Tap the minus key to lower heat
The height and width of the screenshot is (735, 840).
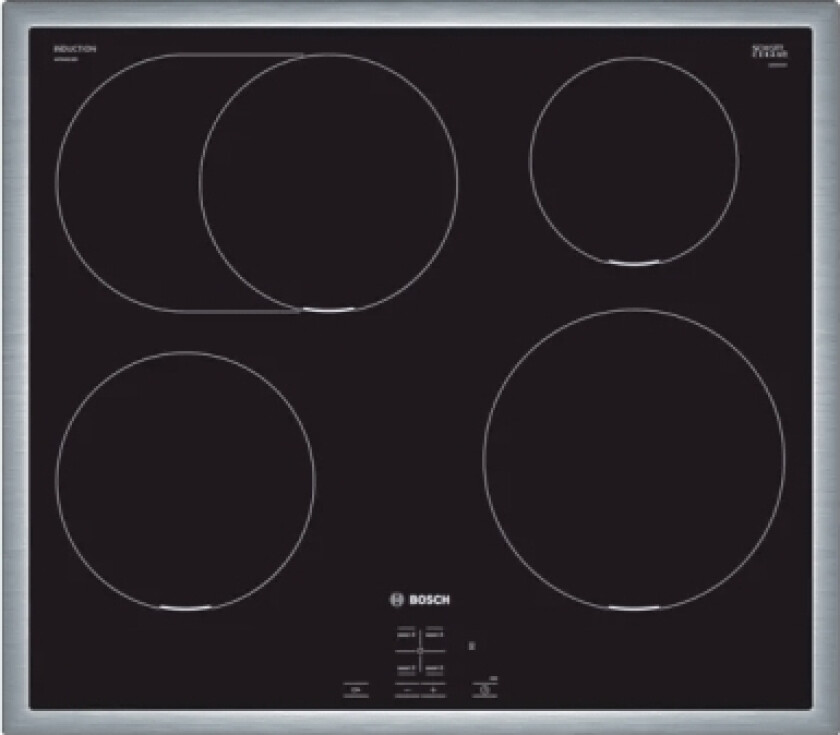408,690
